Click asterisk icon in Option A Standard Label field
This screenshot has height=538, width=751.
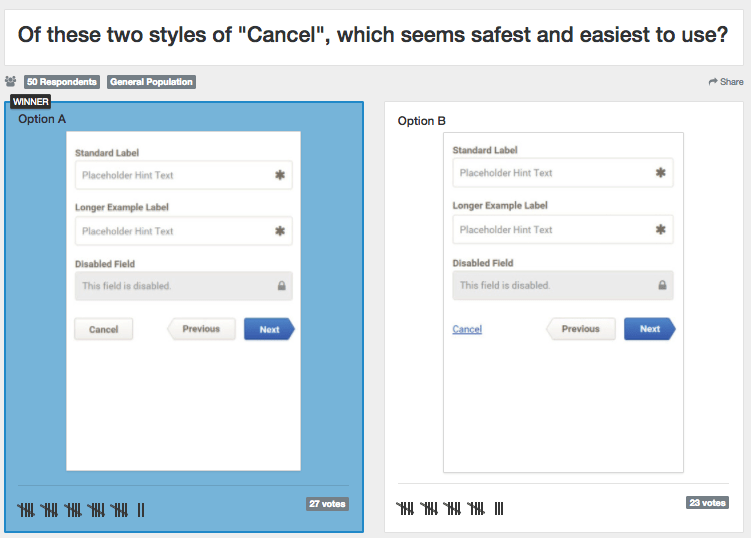[280, 175]
